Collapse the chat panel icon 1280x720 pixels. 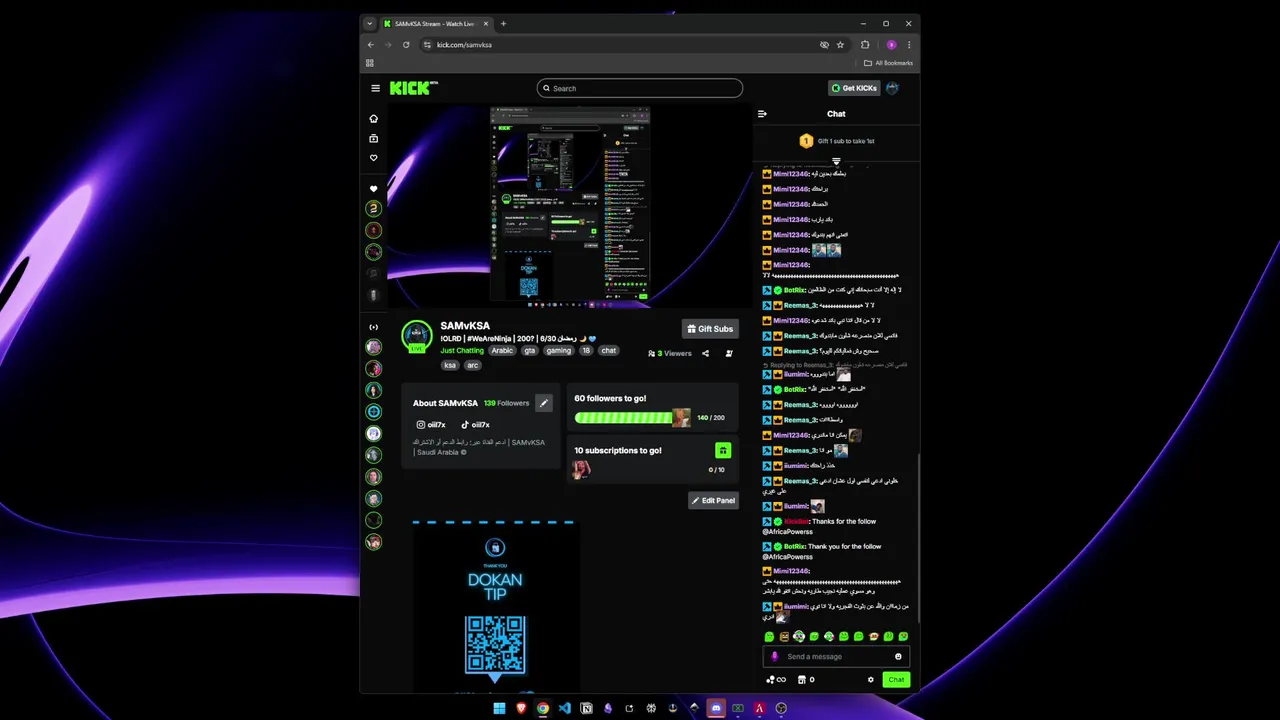click(x=762, y=114)
